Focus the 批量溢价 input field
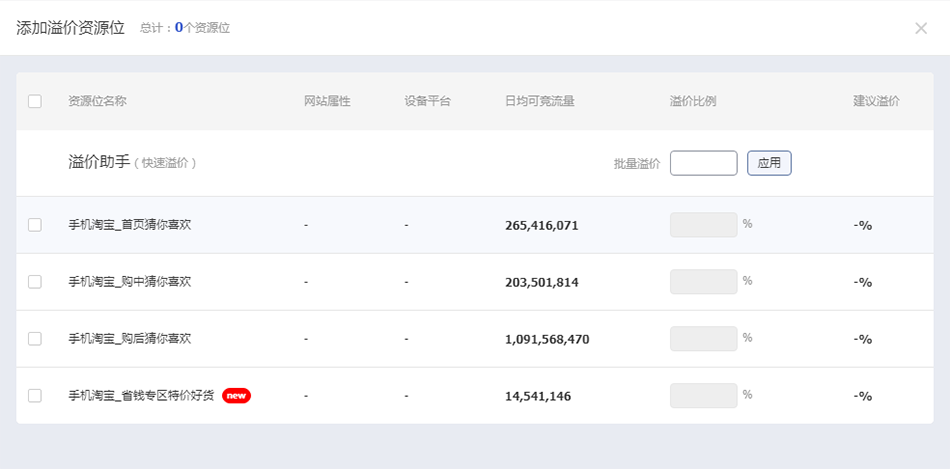This screenshot has width=950, height=469. (703, 163)
